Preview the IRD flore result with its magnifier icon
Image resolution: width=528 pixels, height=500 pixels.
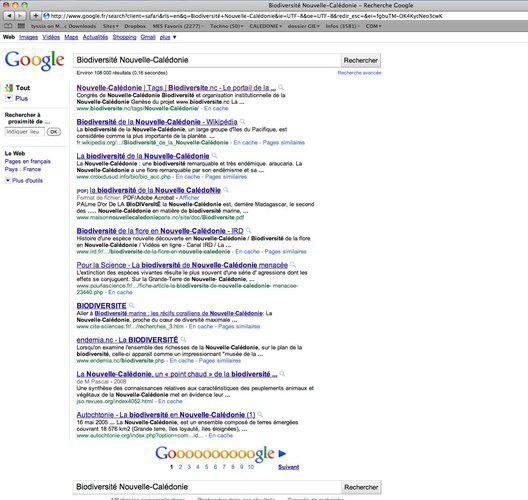click(249, 231)
